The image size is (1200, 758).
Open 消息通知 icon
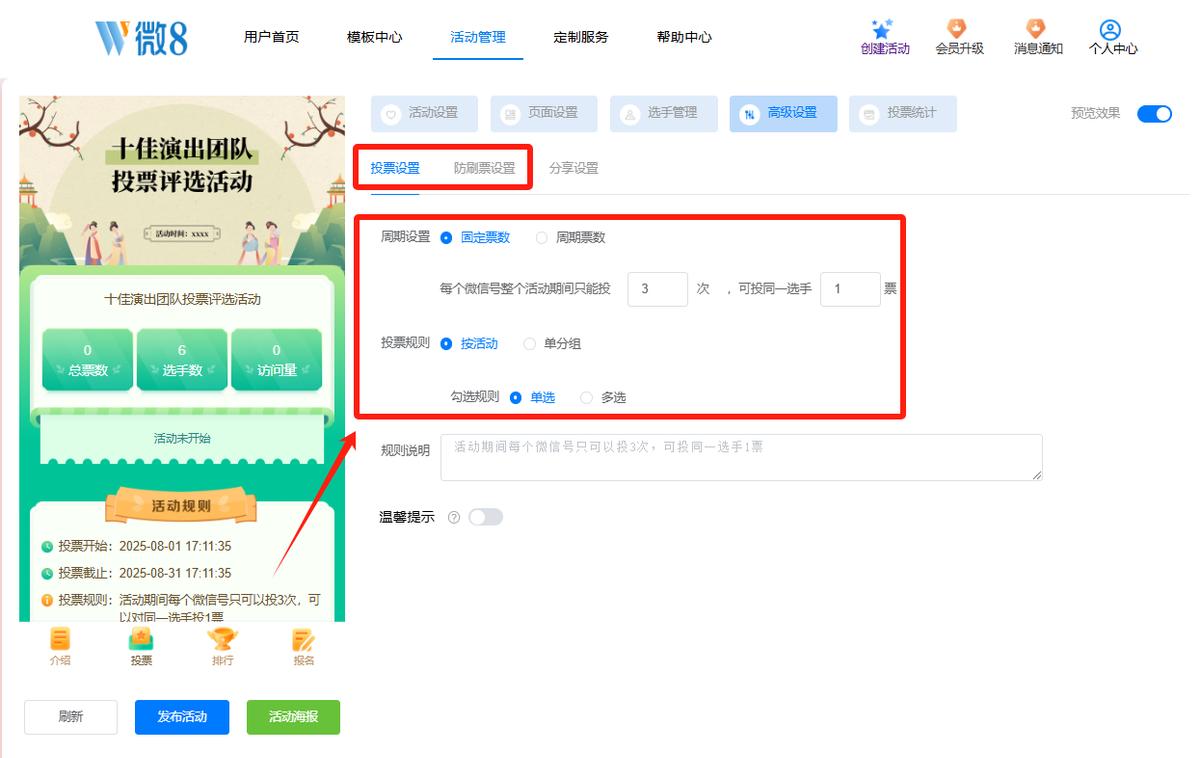pos(1036,29)
